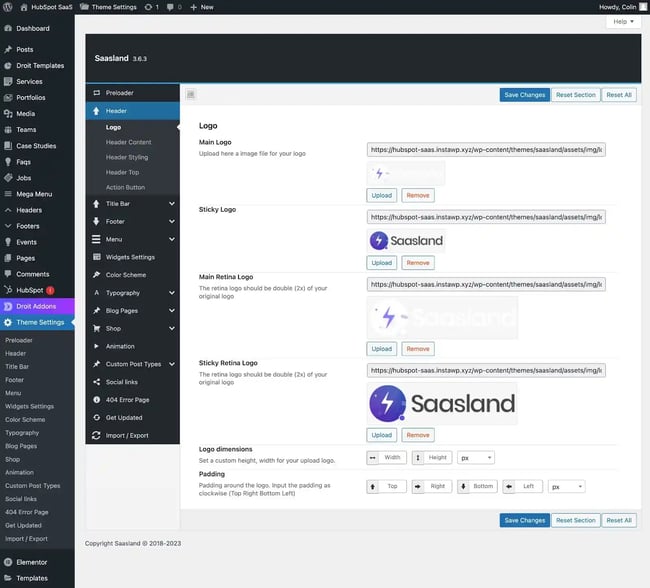The height and width of the screenshot is (588, 650).
Task: Click the bottom Reset All button
Action: [619, 520]
